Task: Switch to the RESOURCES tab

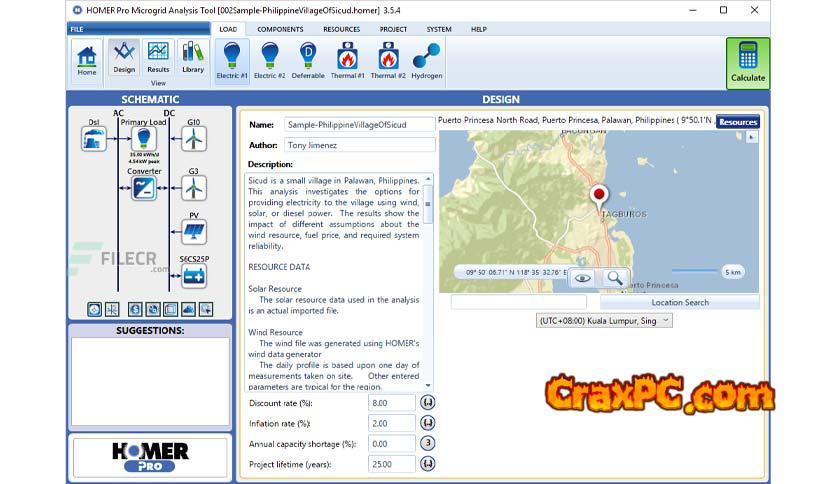Action: click(x=341, y=29)
